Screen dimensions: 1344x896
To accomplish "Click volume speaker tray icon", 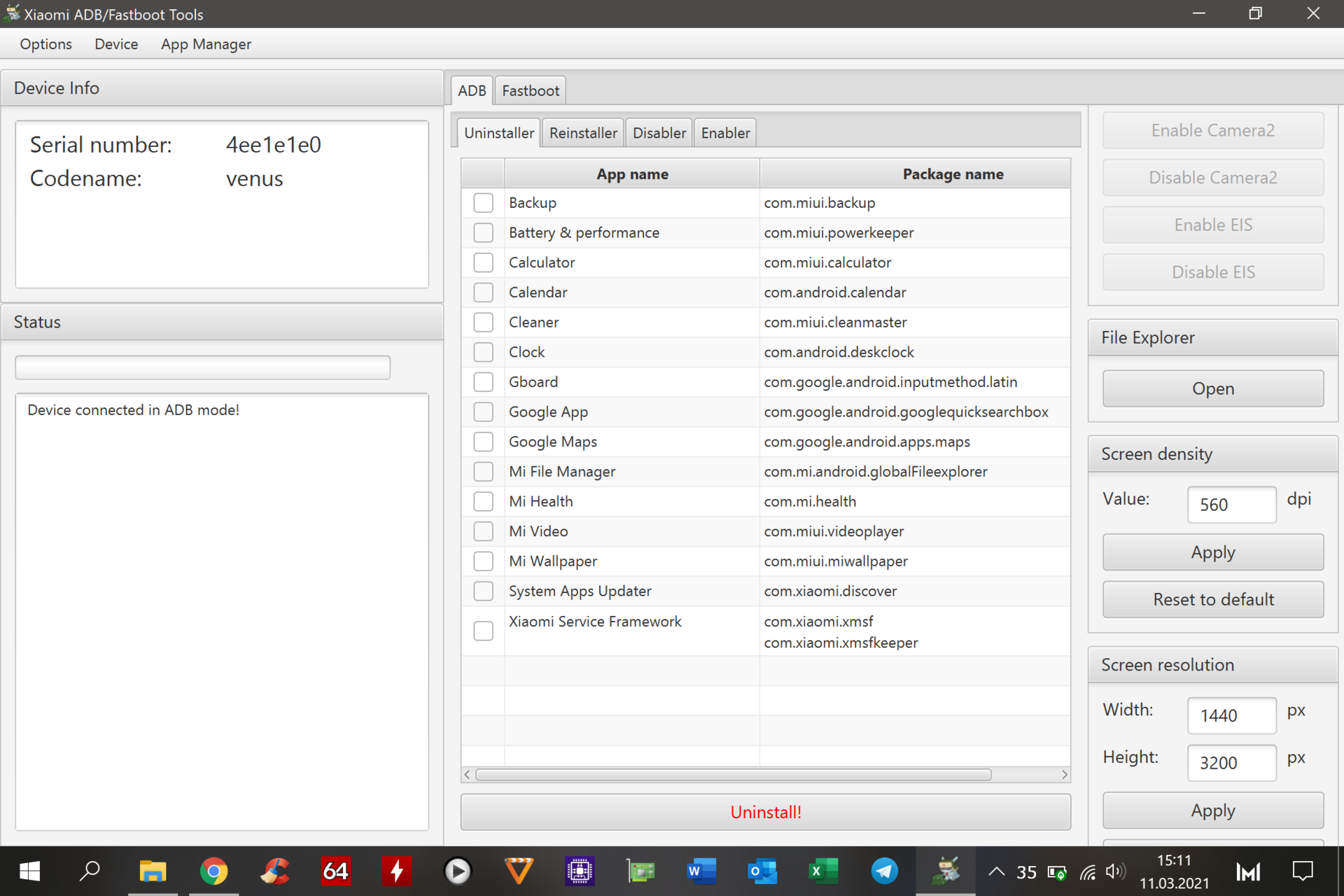I will click(1115, 872).
